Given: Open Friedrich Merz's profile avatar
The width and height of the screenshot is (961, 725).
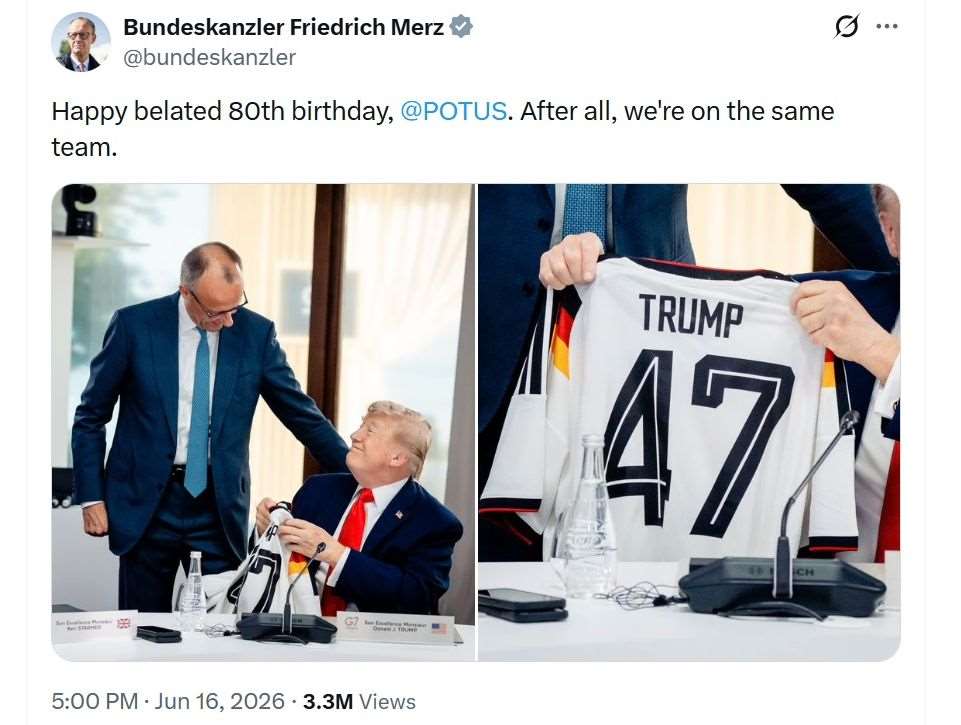Looking at the screenshot, I should coord(80,42).
